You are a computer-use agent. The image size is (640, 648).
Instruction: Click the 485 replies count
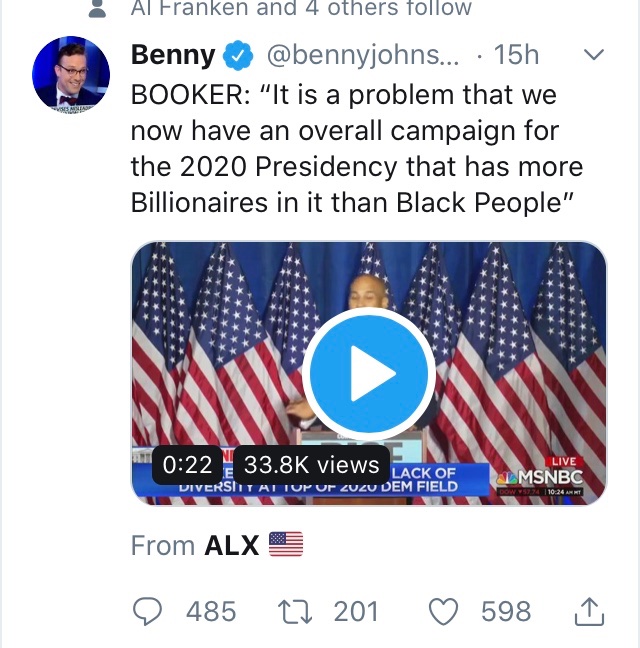coord(211,611)
